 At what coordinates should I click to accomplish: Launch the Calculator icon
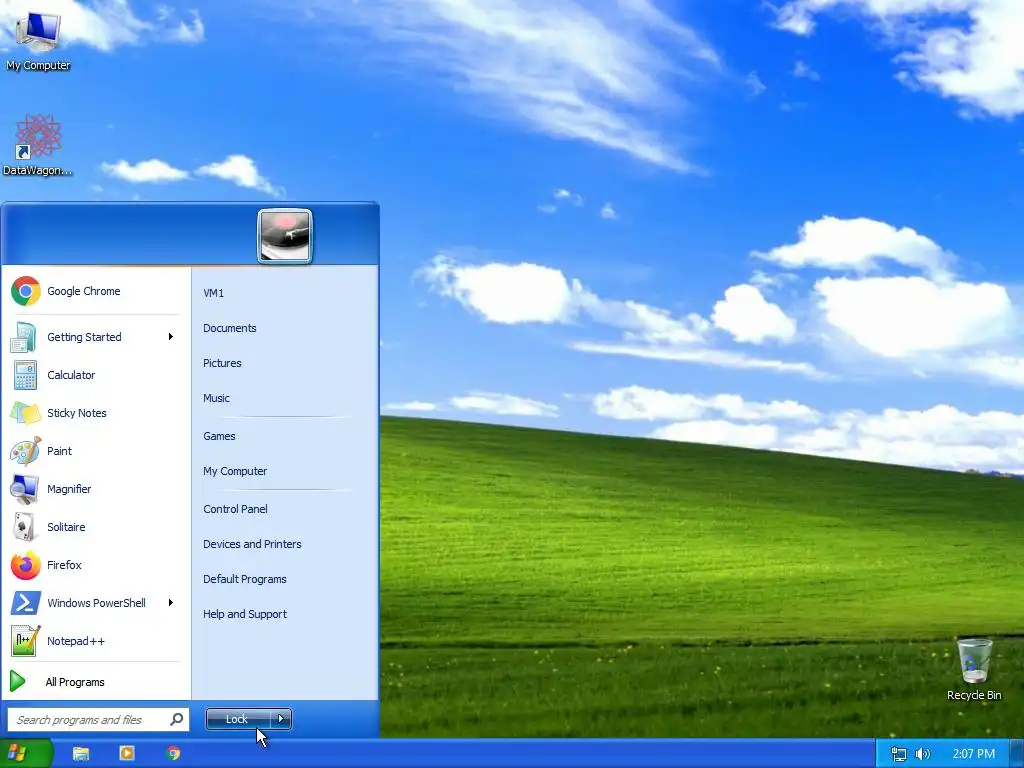[25, 375]
